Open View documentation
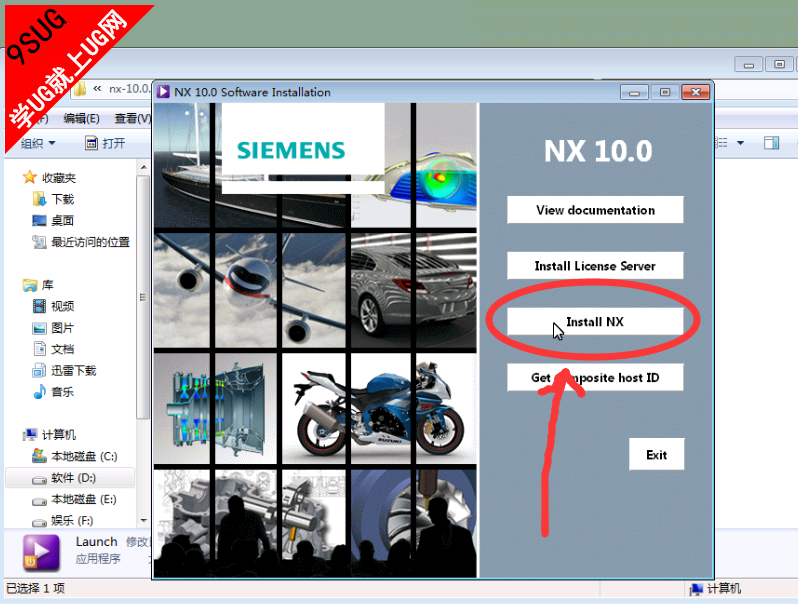This screenshot has height=604, width=798. (595, 210)
